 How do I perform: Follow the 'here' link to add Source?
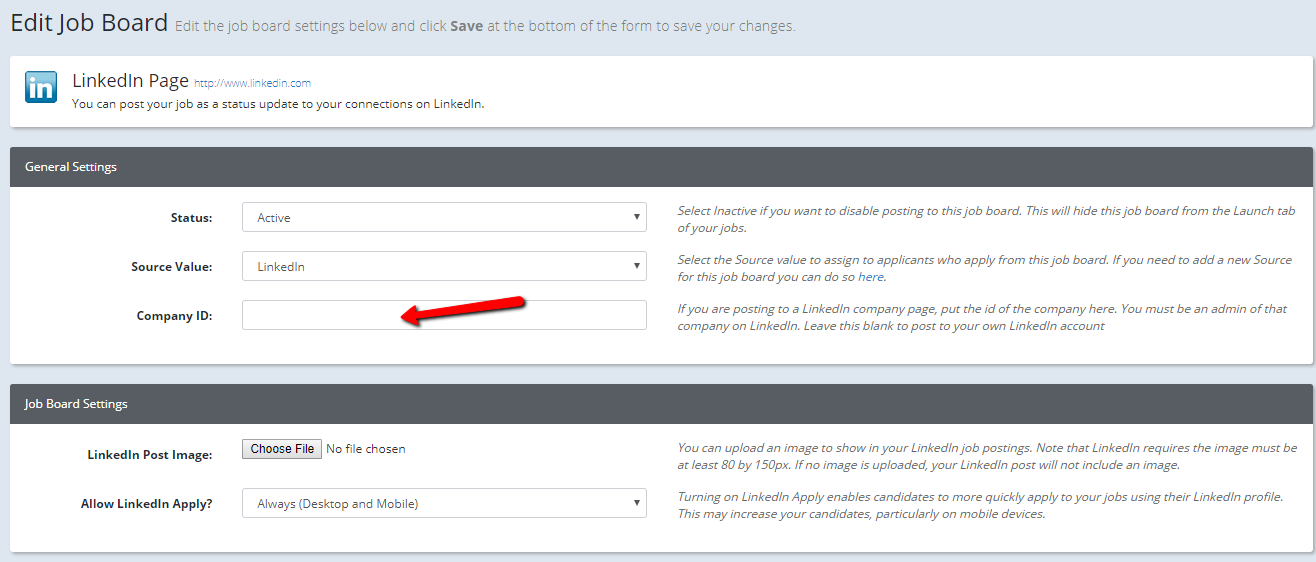871,277
